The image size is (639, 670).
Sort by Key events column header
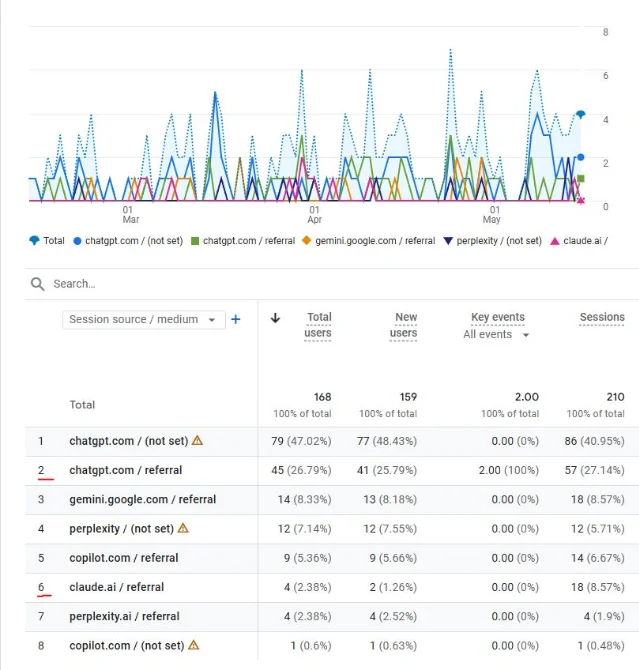[498, 317]
